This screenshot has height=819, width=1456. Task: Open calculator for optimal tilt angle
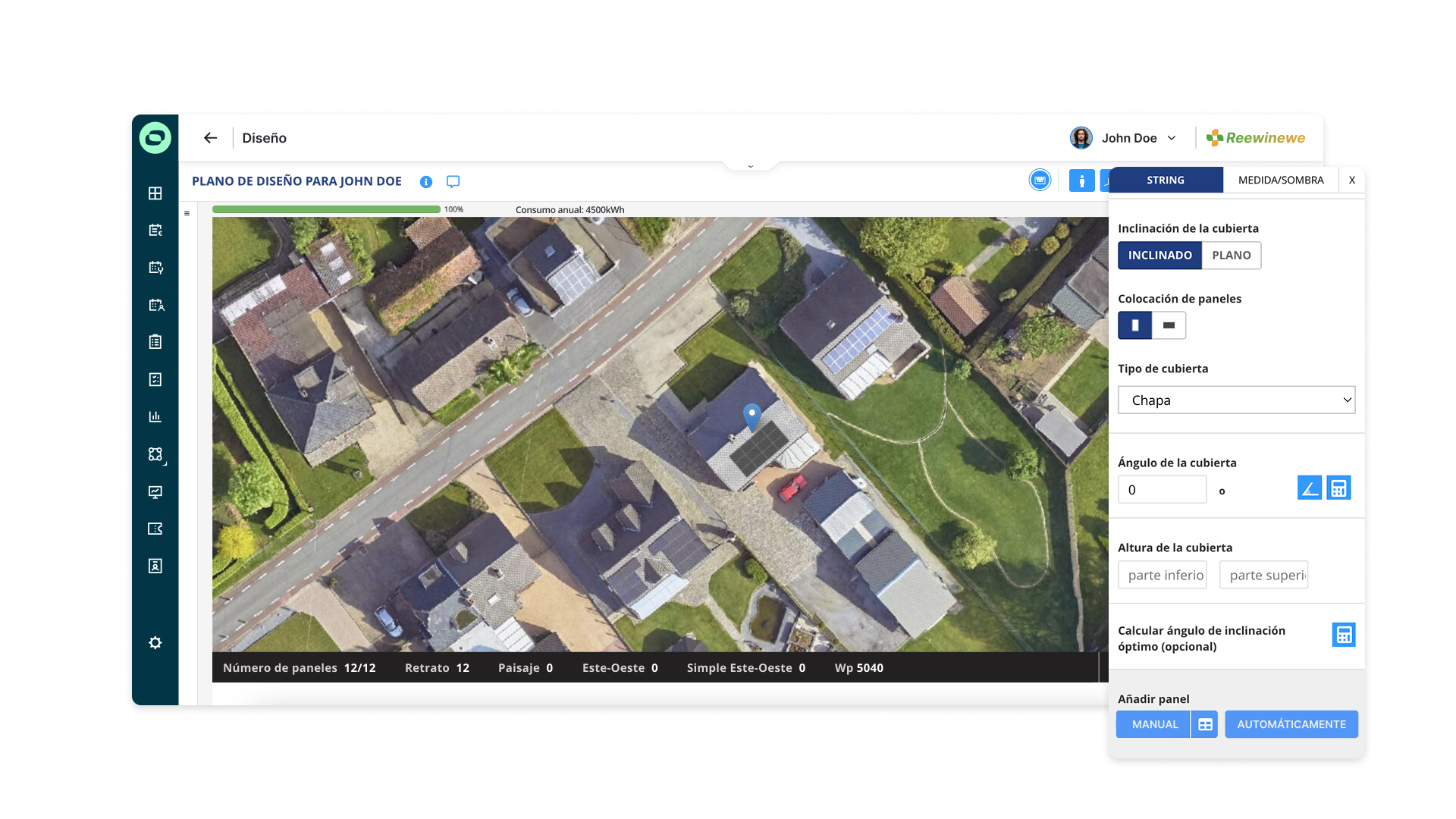pos(1343,635)
